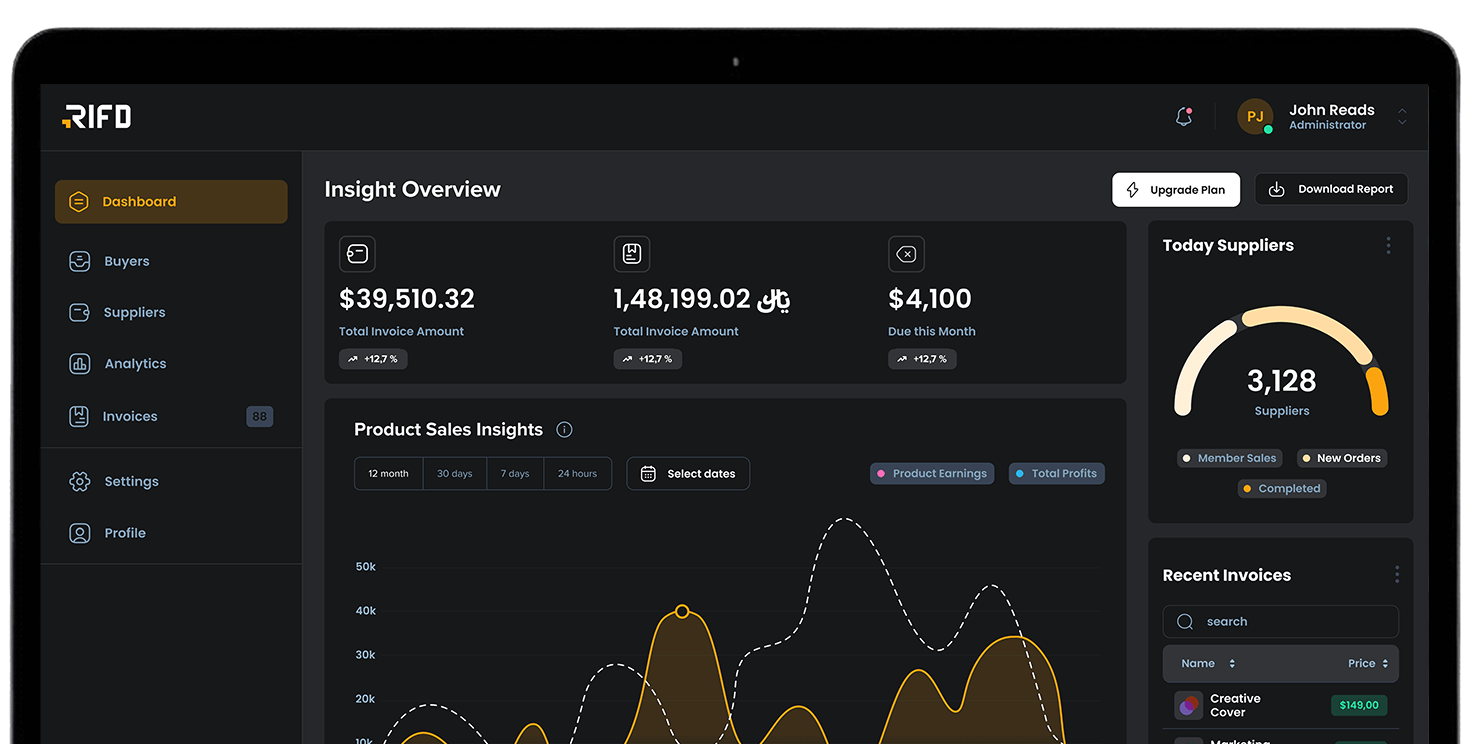The image size is (1467, 744).
Task: Click the delete-tag icon above $4,100
Action: pyautogui.click(x=906, y=254)
